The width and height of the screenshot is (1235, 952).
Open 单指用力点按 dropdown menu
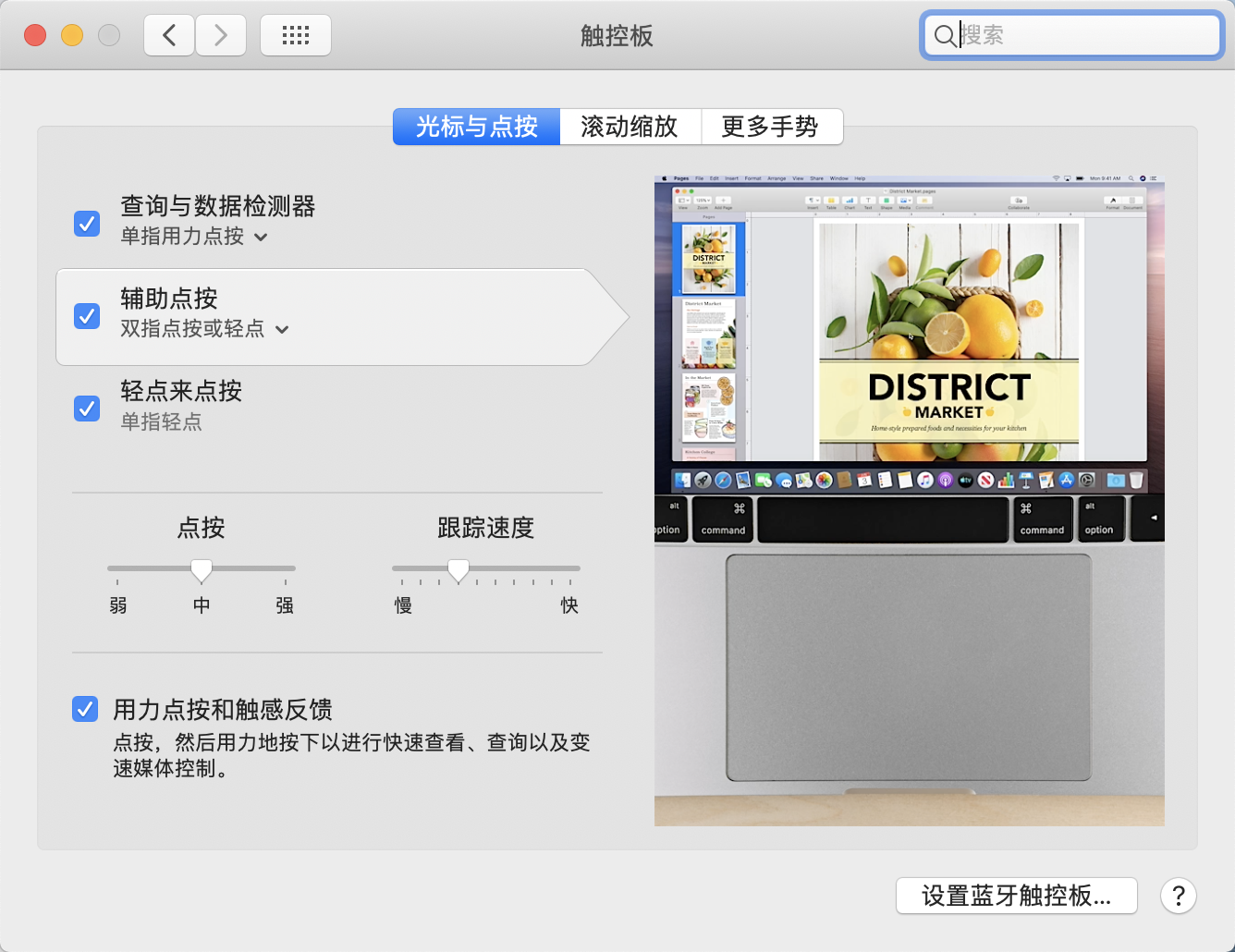tap(194, 237)
